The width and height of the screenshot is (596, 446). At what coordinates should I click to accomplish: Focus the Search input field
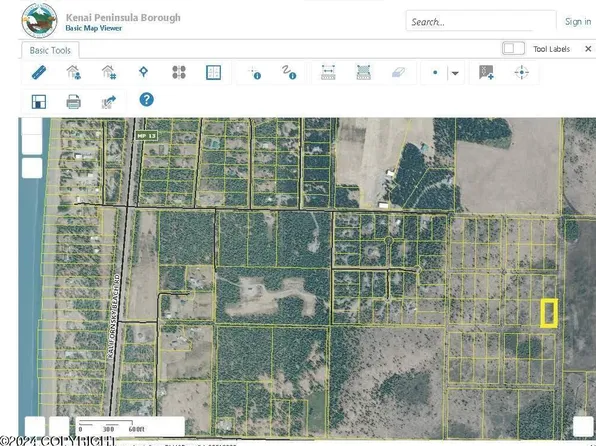481,22
